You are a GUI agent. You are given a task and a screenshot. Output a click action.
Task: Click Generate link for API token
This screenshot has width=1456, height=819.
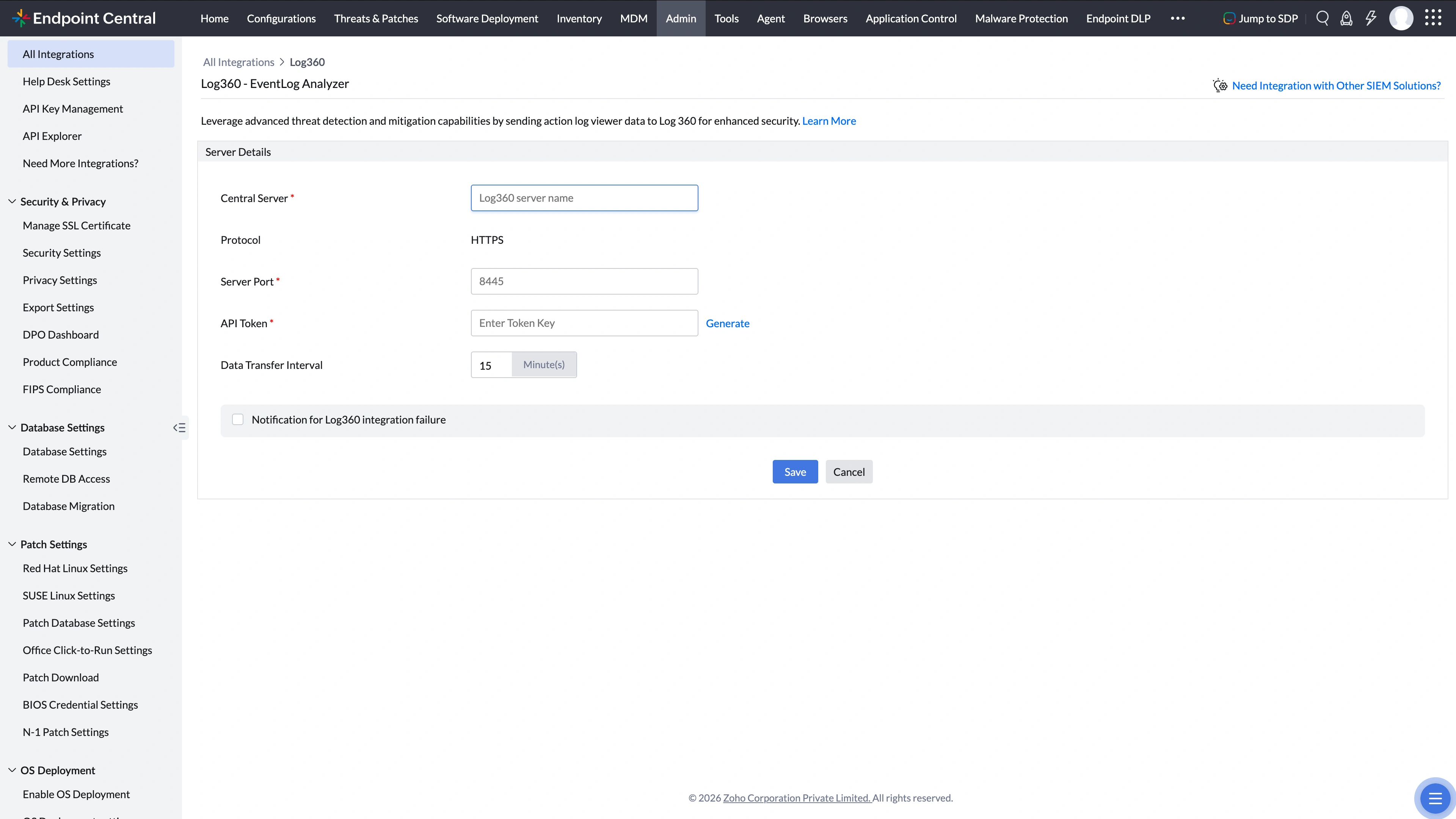point(728,323)
